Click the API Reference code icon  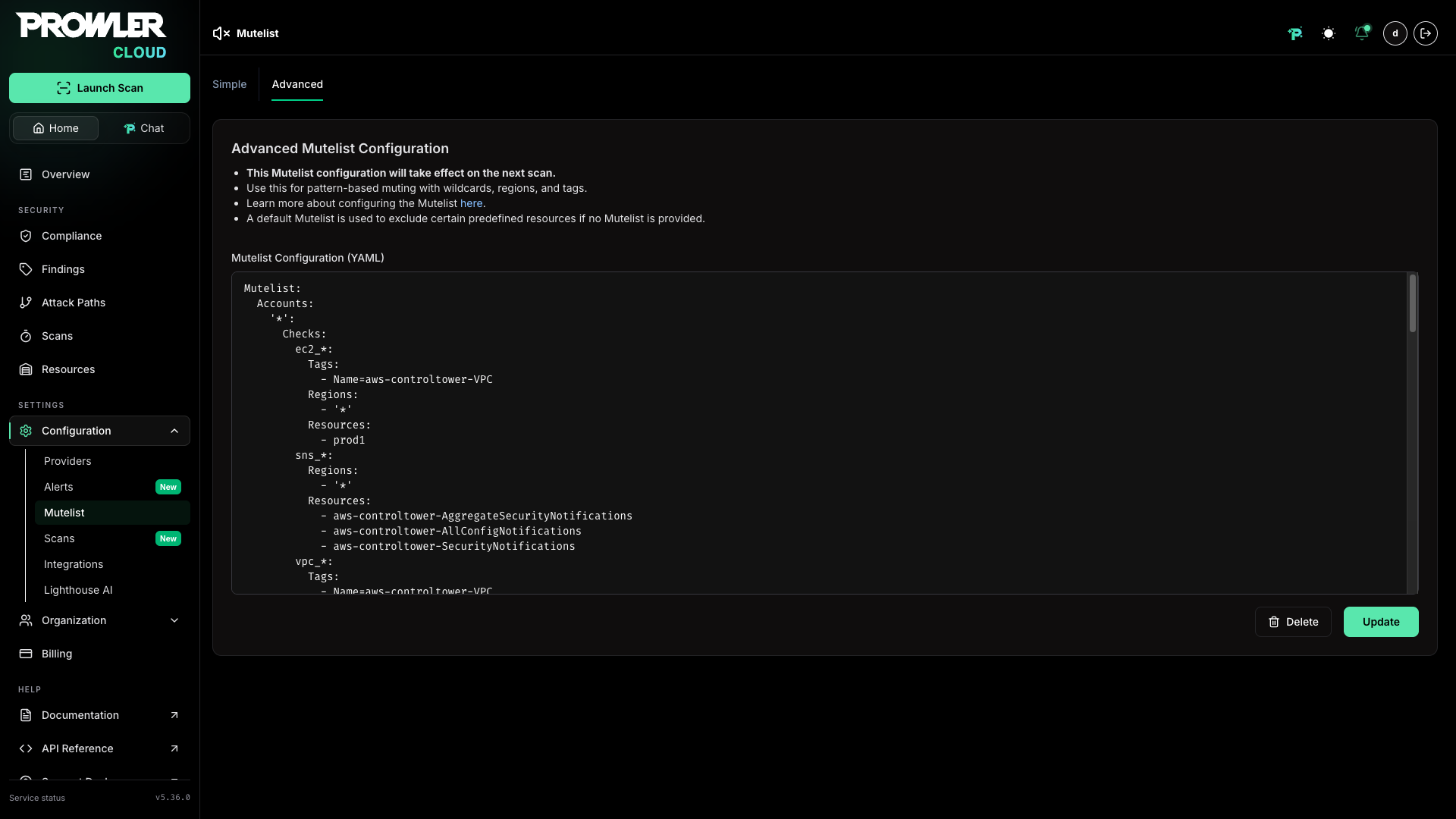tap(26, 748)
